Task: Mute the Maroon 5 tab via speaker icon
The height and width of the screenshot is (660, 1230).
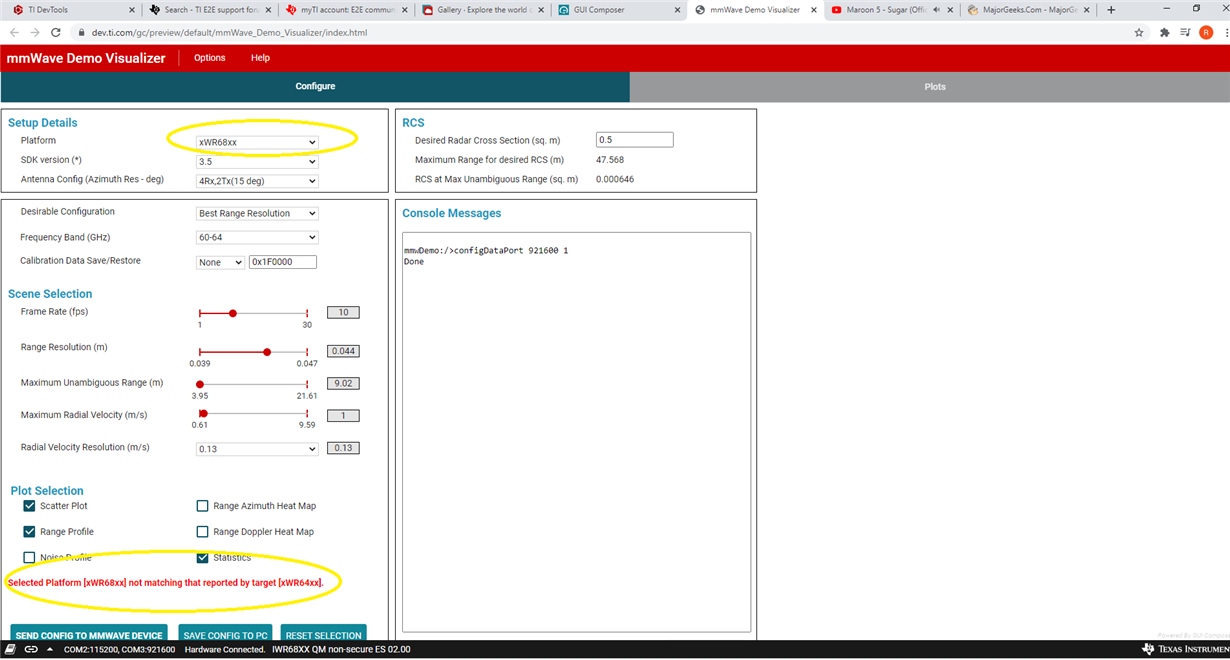Action: coord(937,10)
